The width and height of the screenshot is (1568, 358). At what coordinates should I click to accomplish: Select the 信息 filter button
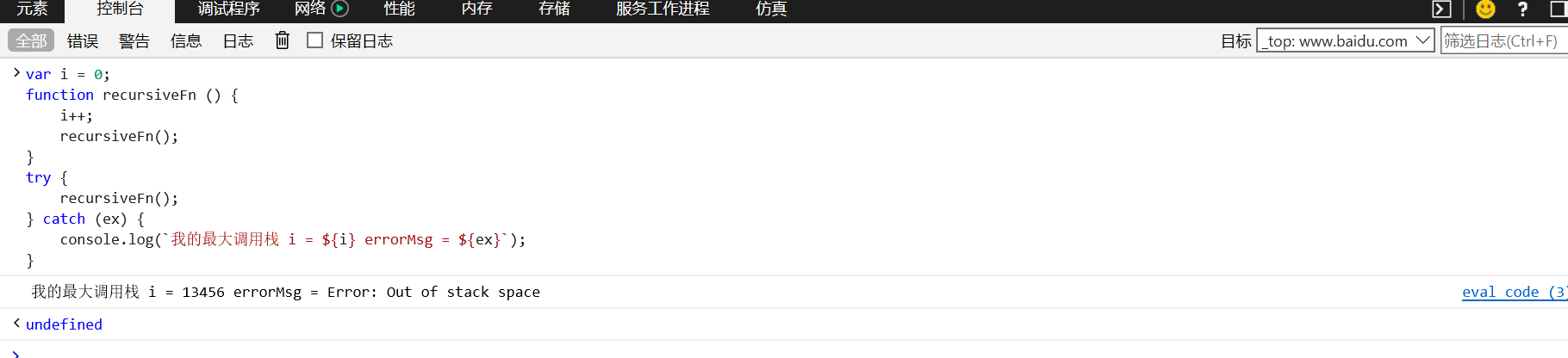pyautogui.click(x=186, y=40)
